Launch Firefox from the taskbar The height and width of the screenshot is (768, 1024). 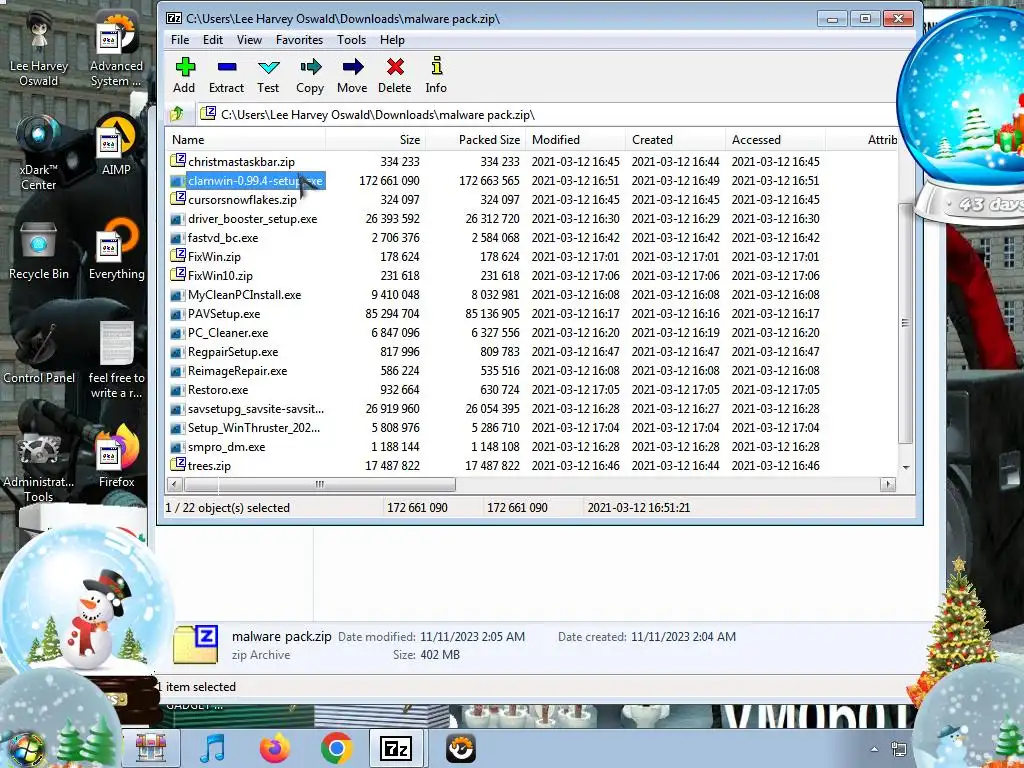point(274,748)
